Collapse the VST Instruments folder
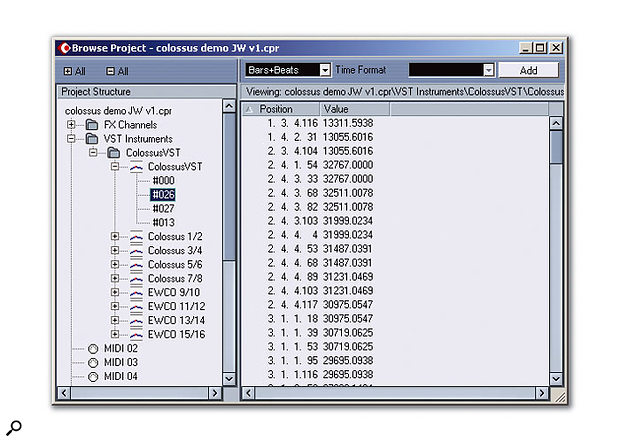Viewport: 620px width, 442px height. tap(71, 139)
